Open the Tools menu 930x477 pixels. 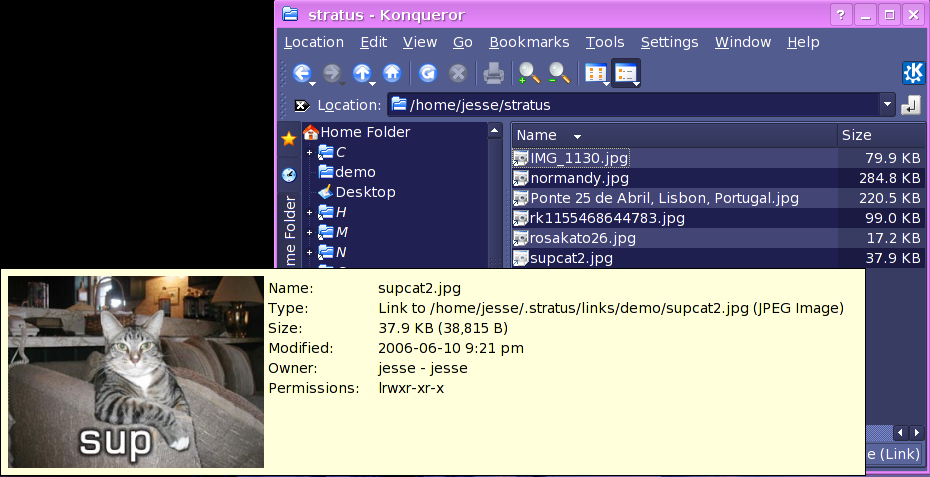pyautogui.click(x=605, y=42)
